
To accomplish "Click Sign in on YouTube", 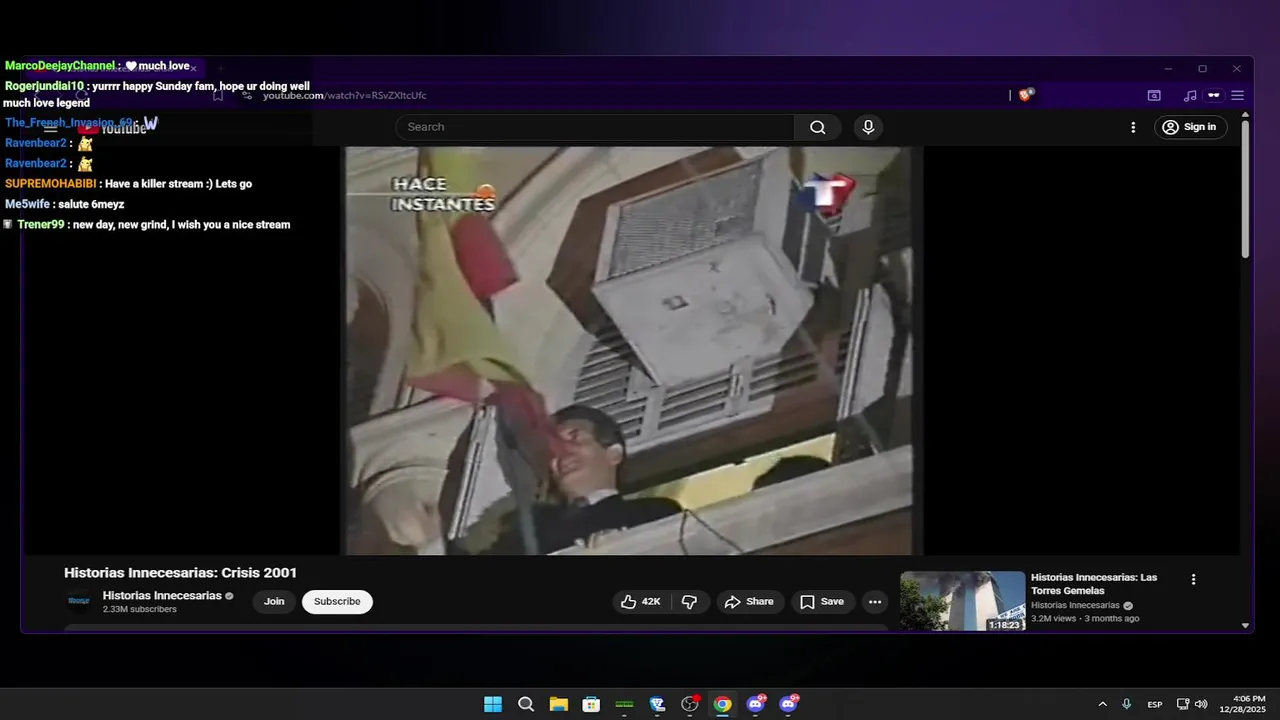I will 1190,127.
